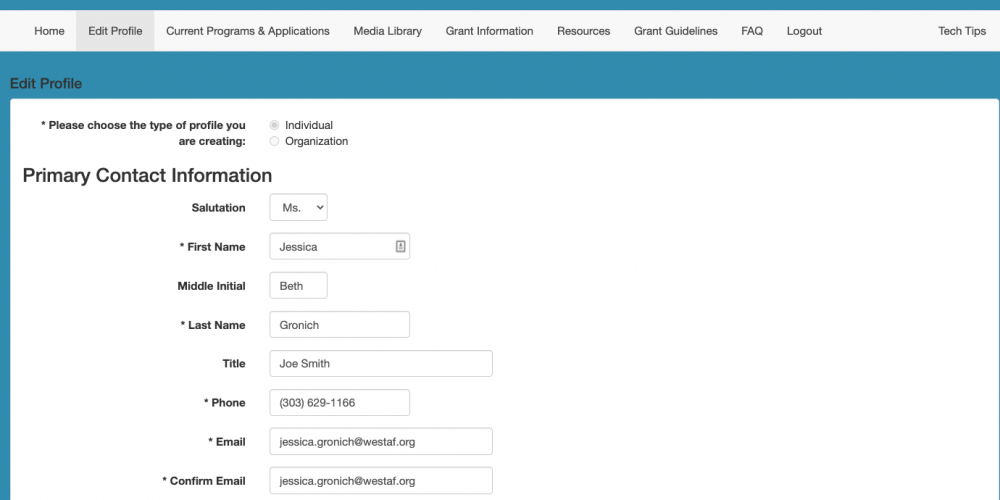Click Logout in the navigation bar
Viewport: 1000px width, 500px height.
pyautogui.click(x=804, y=31)
